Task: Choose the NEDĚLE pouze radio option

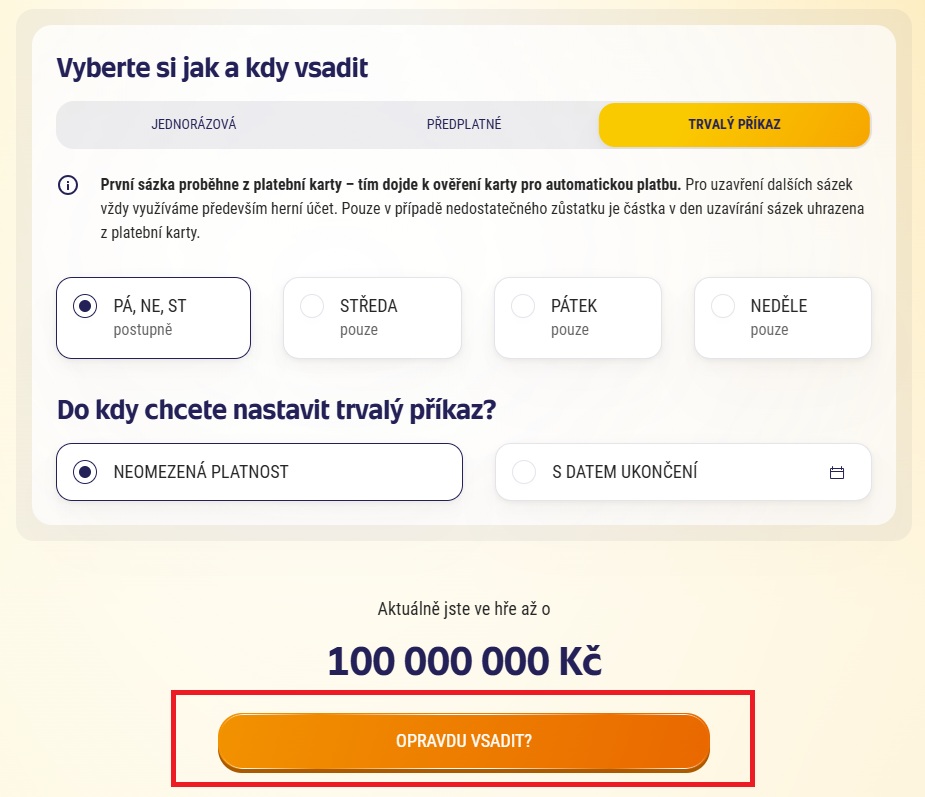Action: click(783, 318)
